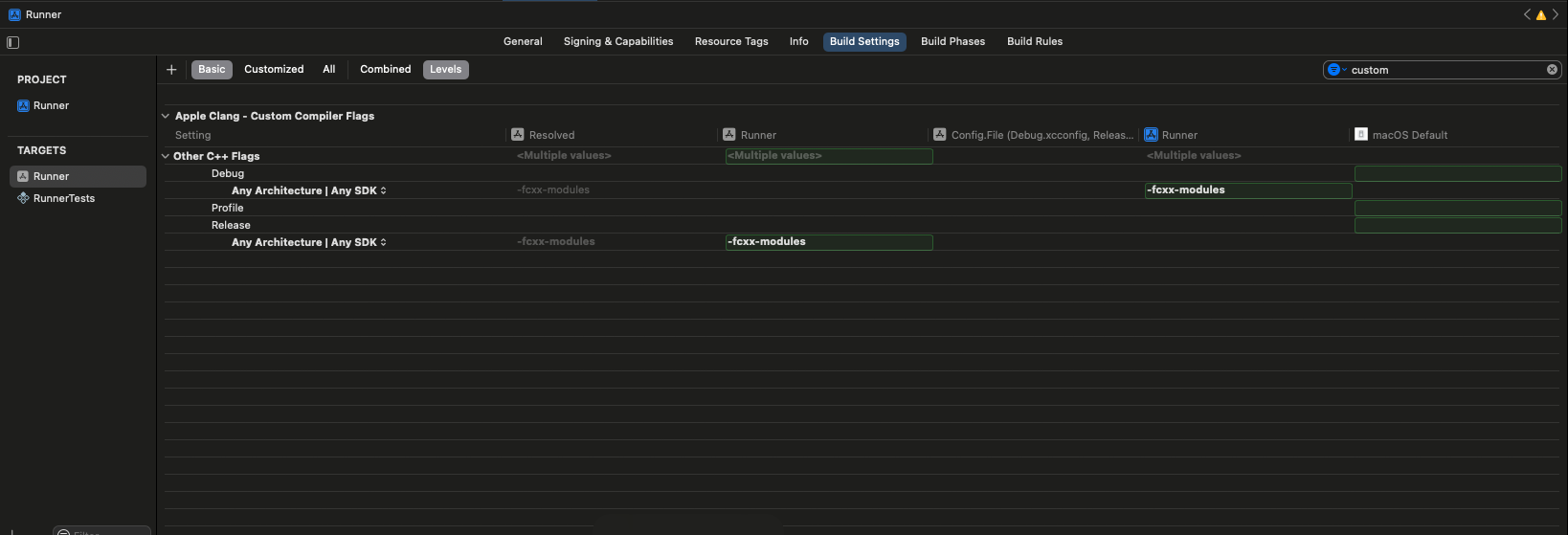
Task: Click the Setting column header
Action: coord(193,135)
